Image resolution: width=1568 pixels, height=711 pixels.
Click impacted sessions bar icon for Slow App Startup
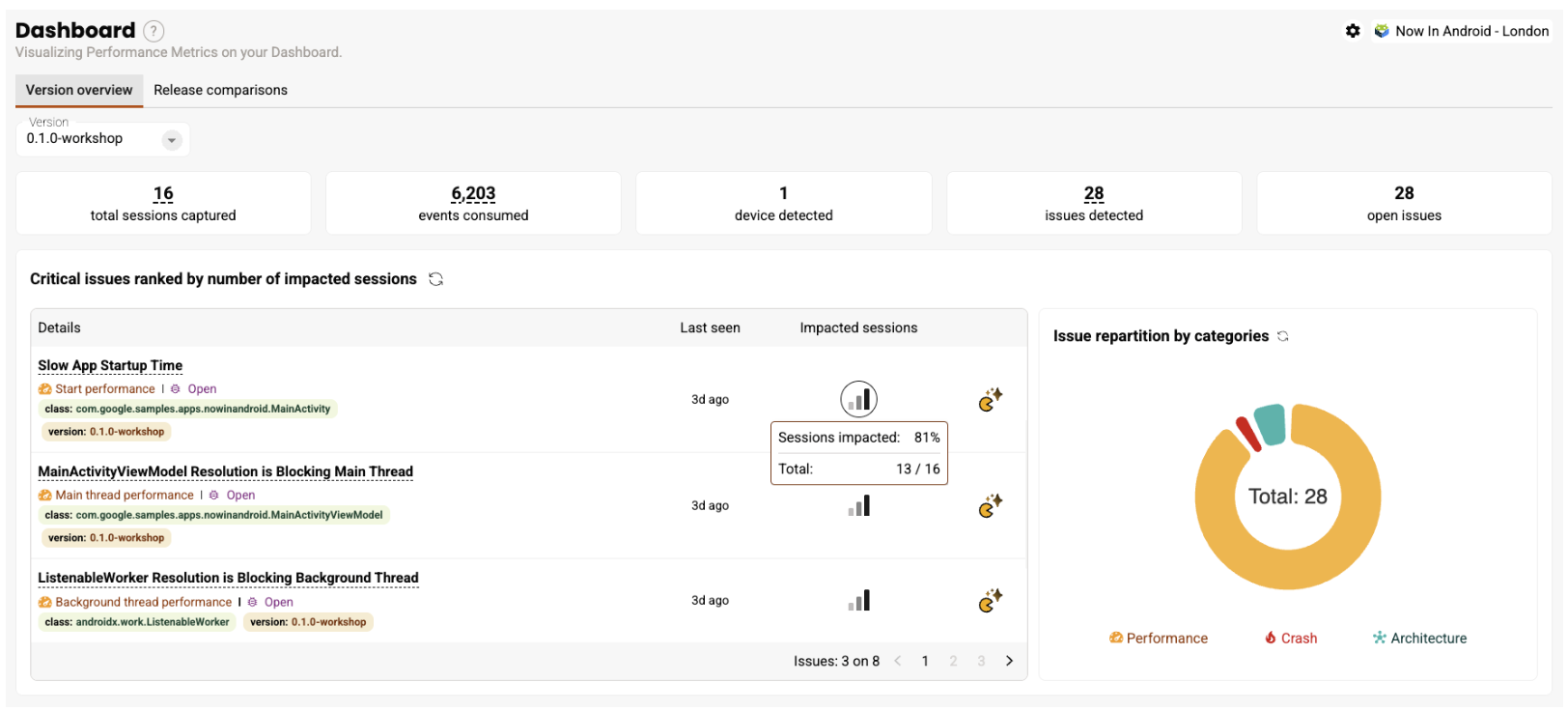(858, 399)
